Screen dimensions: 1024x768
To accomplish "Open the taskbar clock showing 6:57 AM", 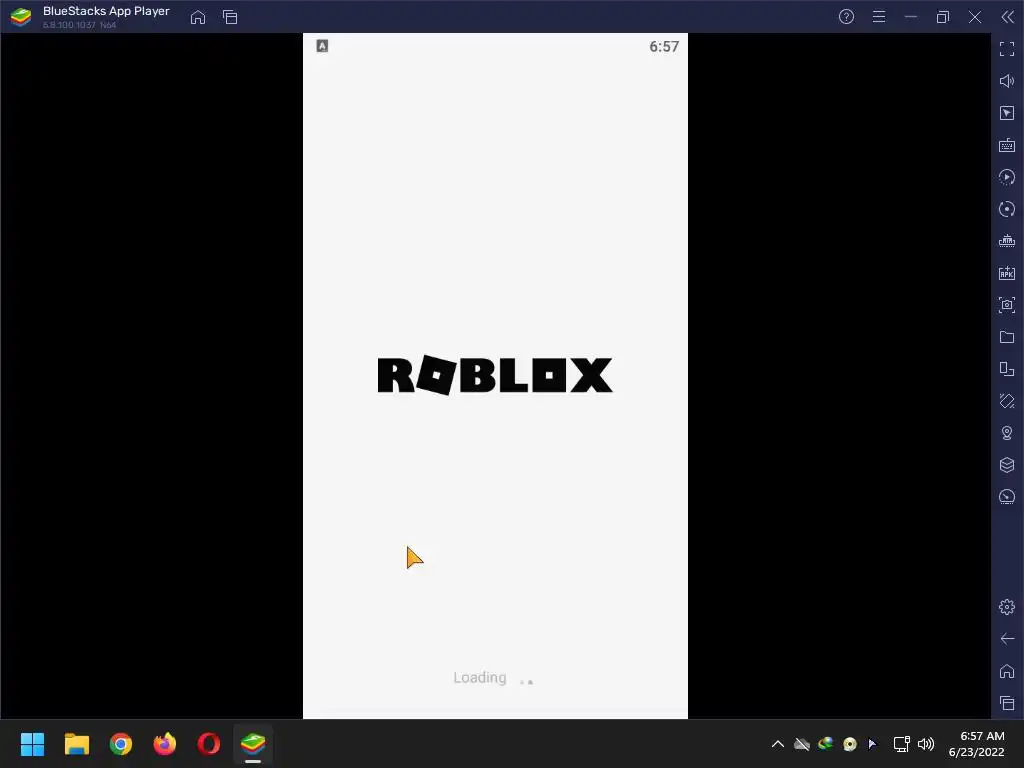I will [x=976, y=744].
